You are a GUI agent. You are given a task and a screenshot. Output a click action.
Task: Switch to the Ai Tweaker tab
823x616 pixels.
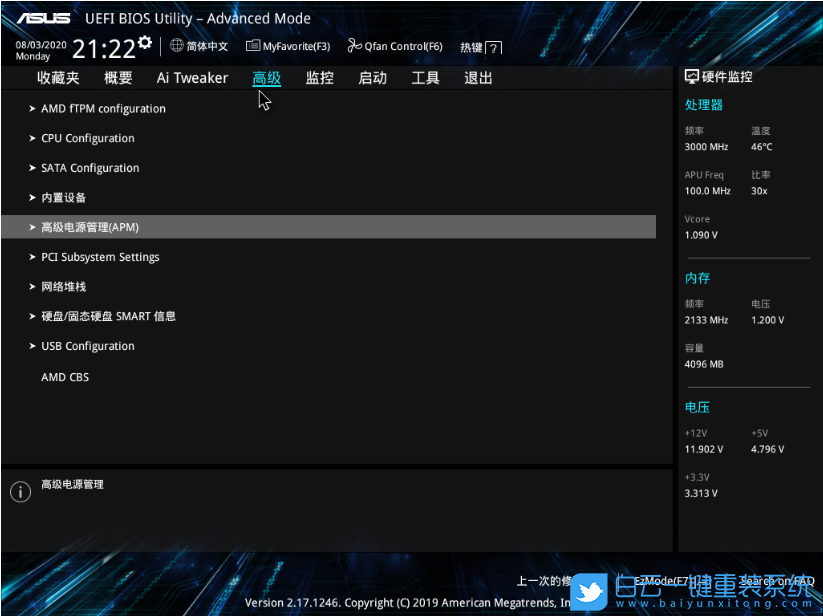pos(192,78)
